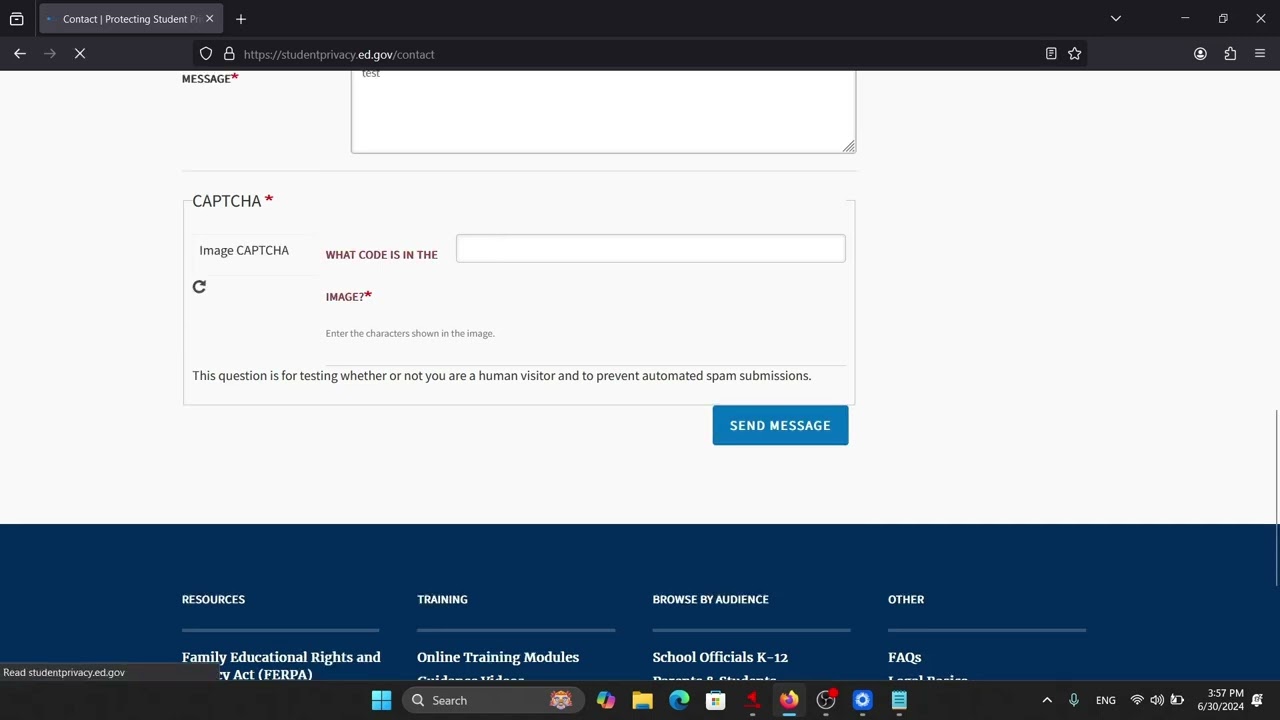Screen dimensions: 1280x720
Task: Show hidden system tray icons
Action: click(1047, 700)
